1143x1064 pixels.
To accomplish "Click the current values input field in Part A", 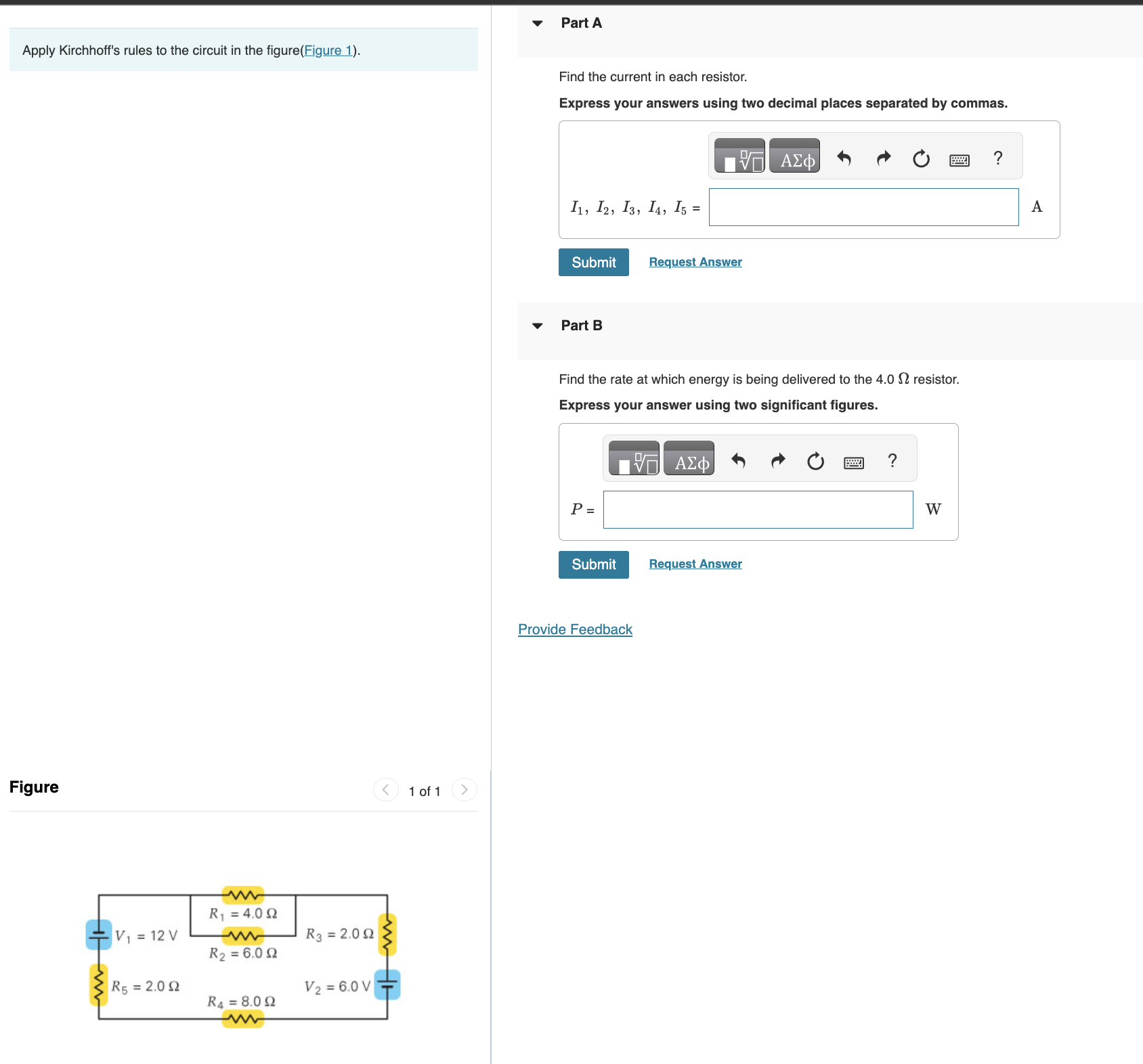I will (x=863, y=206).
